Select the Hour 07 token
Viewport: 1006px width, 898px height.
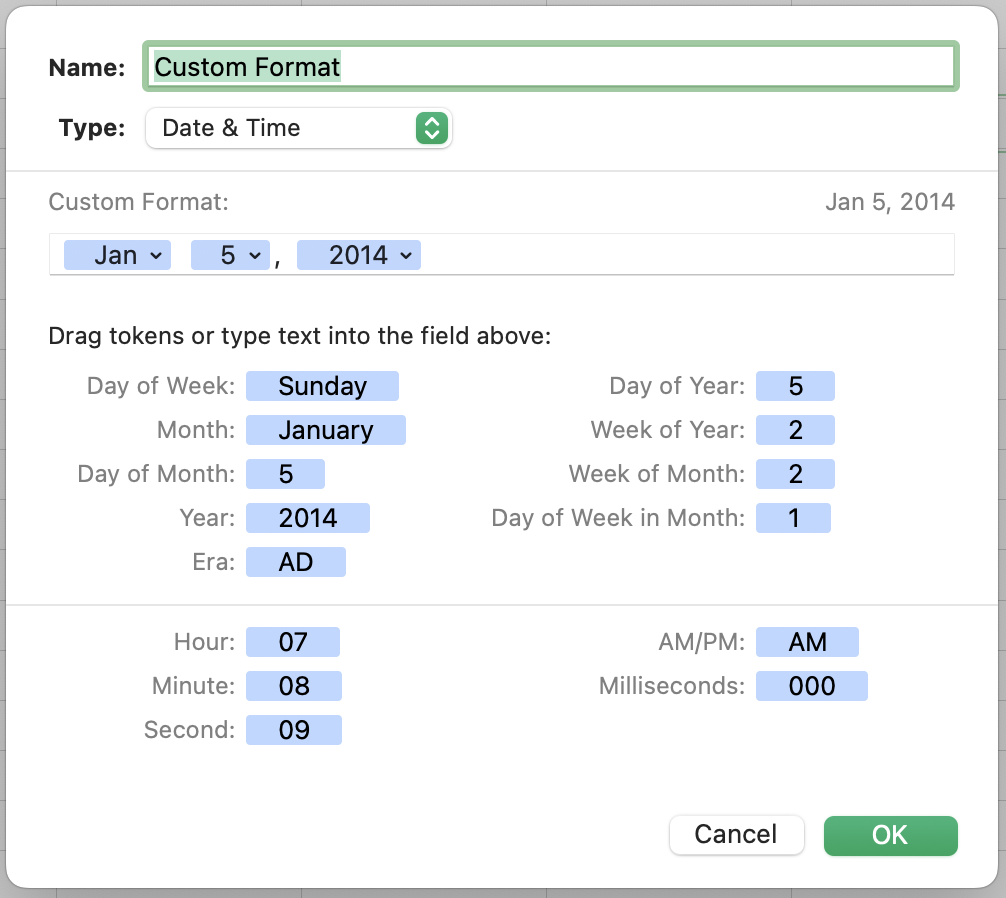pyautogui.click(x=293, y=642)
